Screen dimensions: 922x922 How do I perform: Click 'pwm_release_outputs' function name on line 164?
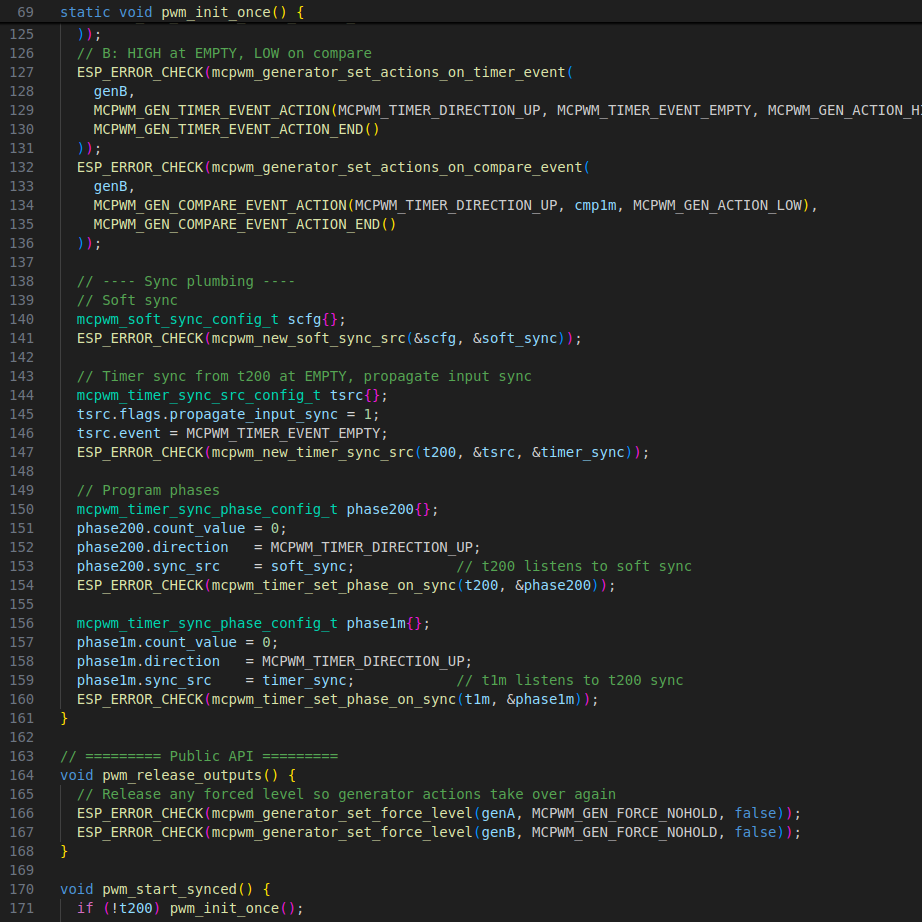pos(182,775)
